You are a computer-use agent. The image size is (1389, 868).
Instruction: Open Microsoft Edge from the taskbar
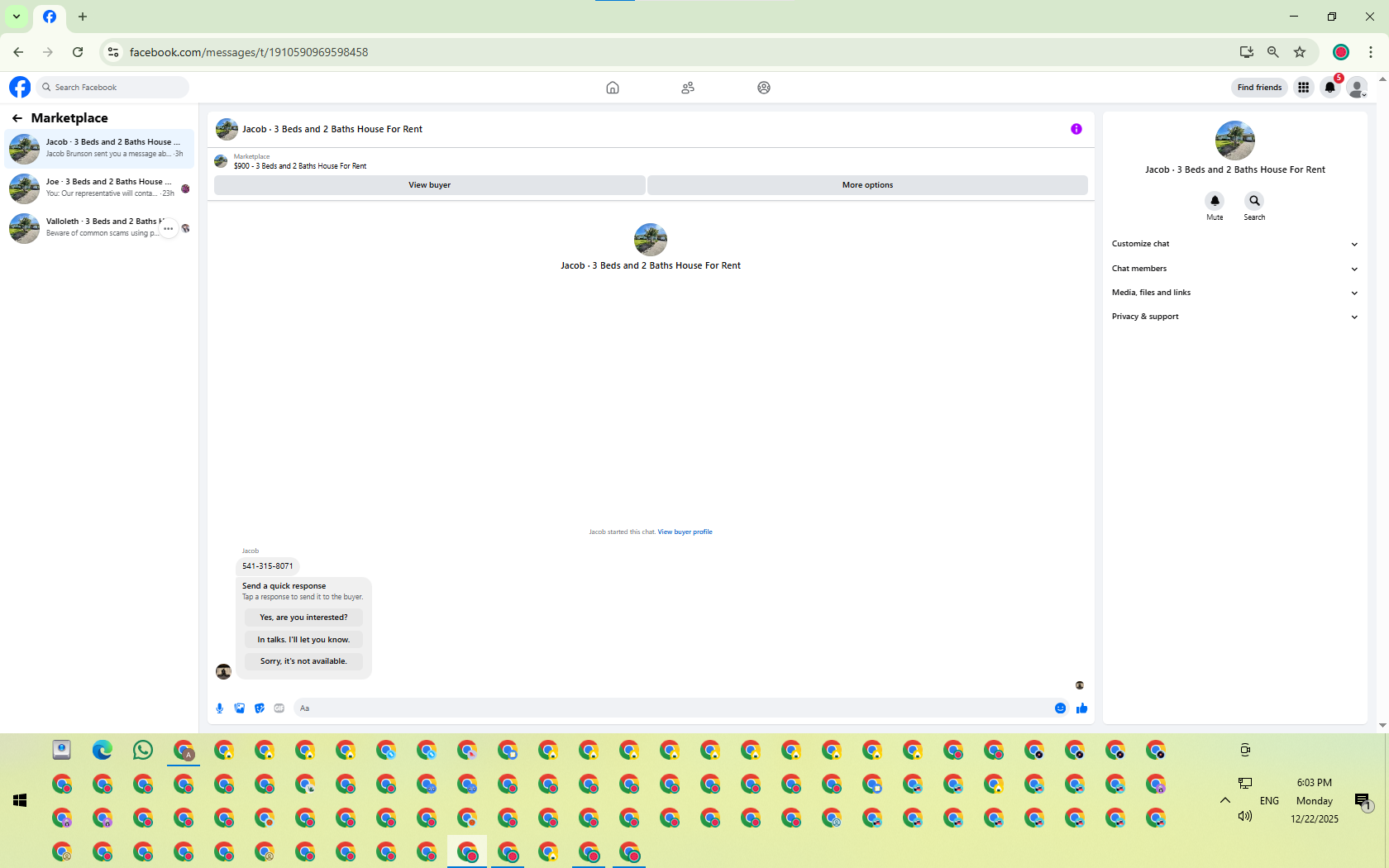[x=103, y=750]
